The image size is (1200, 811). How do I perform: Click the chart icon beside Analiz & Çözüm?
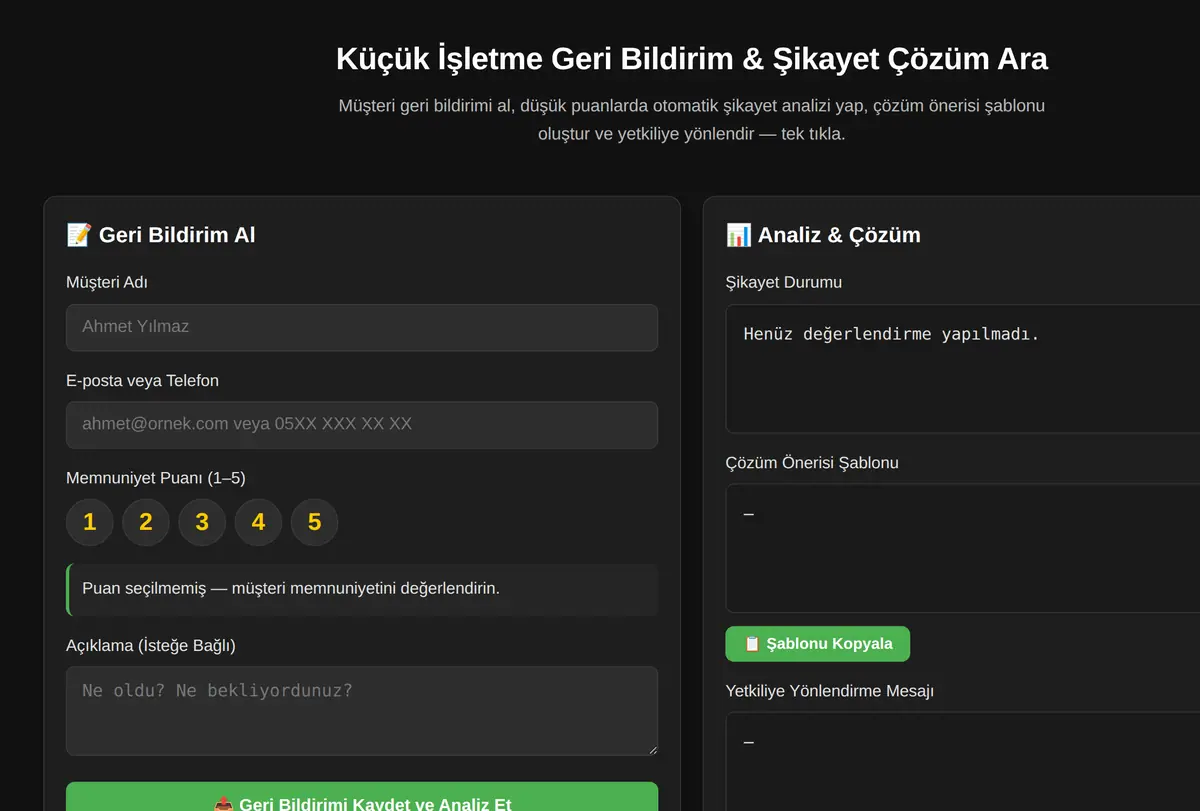[738, 235]
